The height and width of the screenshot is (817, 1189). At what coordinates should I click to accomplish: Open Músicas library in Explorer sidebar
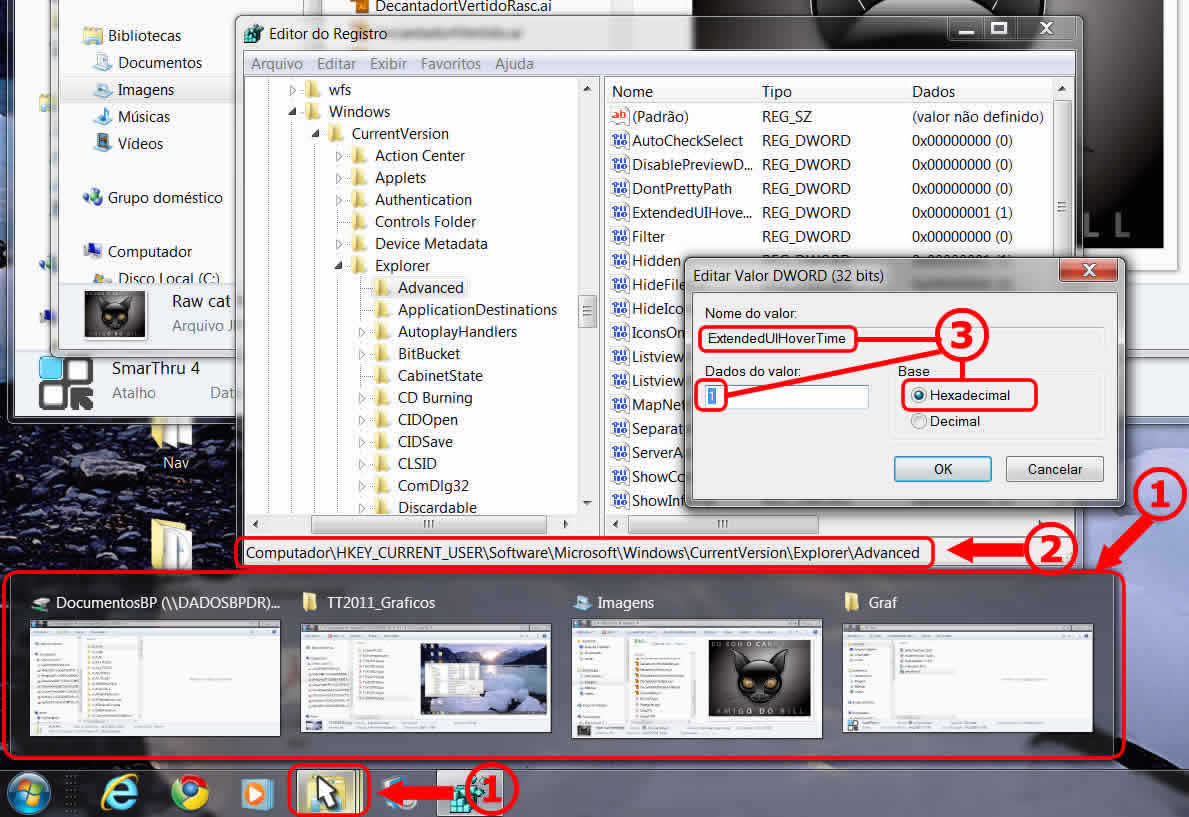pos(143,117)
